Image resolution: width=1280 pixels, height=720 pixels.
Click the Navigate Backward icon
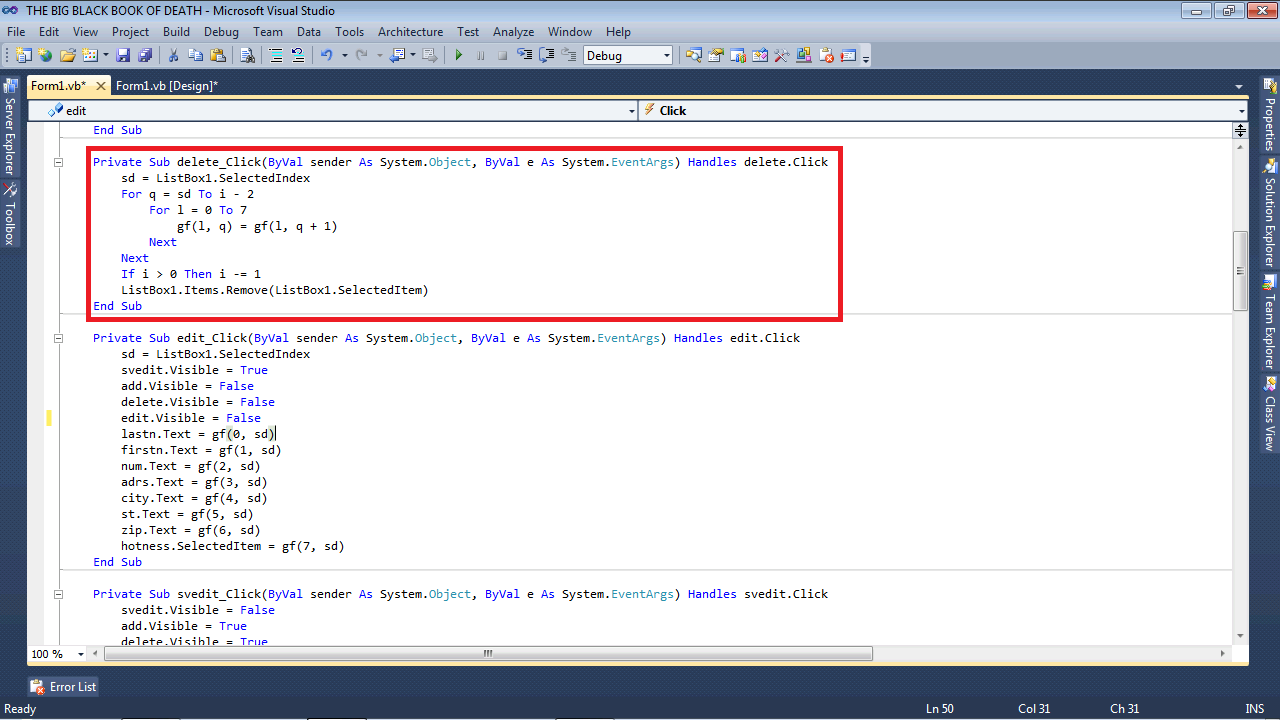pos(397,55)
